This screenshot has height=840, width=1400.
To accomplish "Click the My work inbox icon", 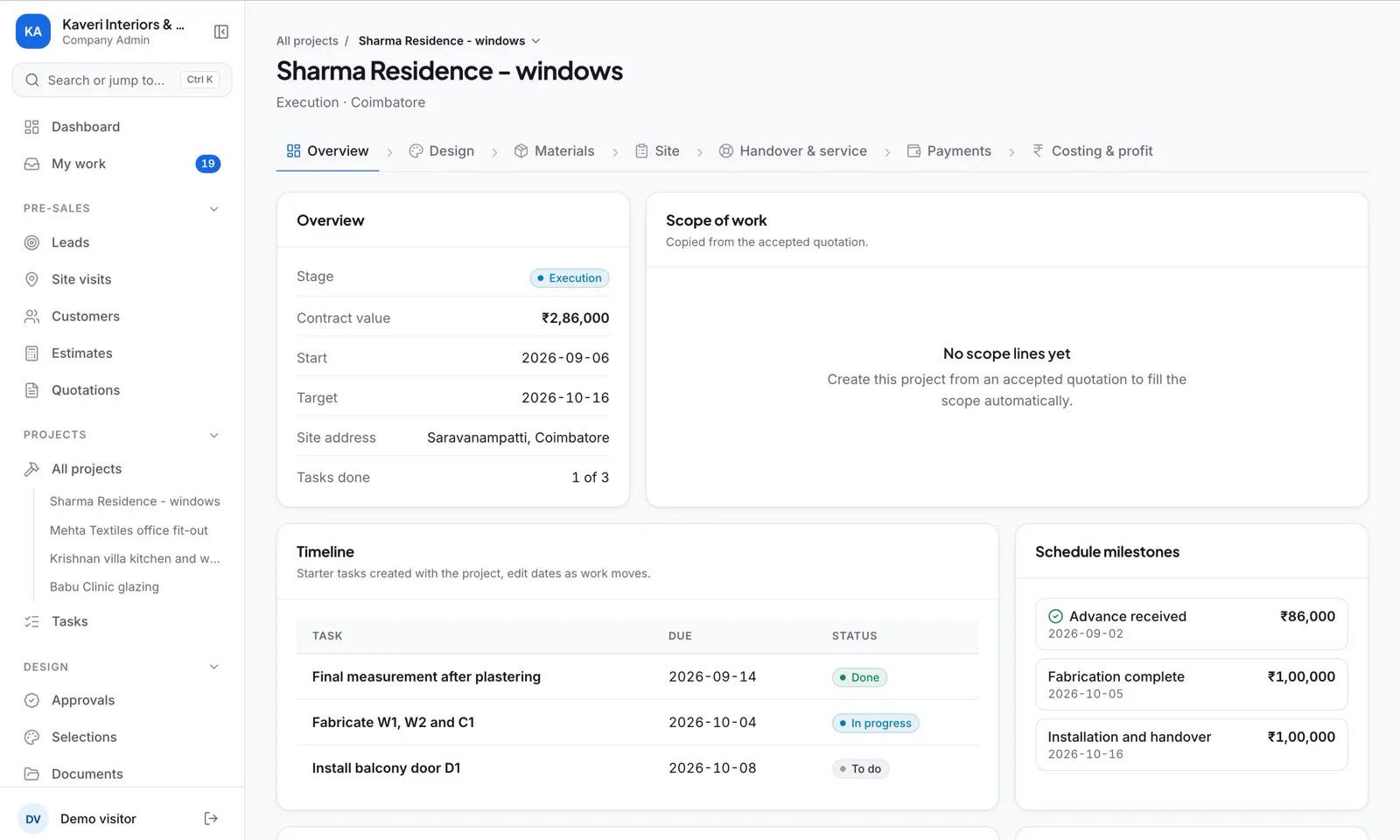I will click(31, 164).
